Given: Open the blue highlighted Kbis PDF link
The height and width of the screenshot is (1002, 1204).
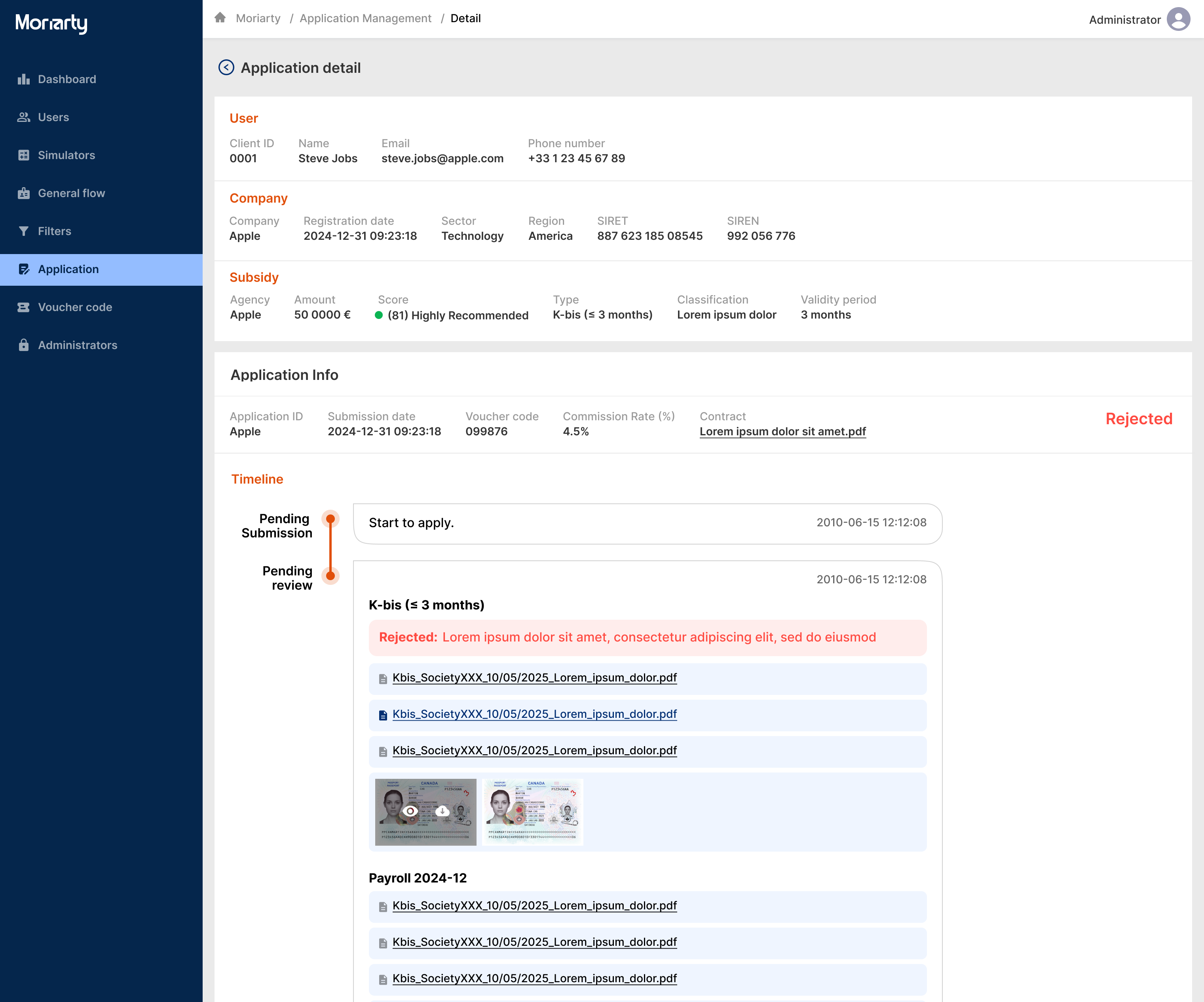Looking at the screenshot, I should pyautogui.click(x=534, y=714).
